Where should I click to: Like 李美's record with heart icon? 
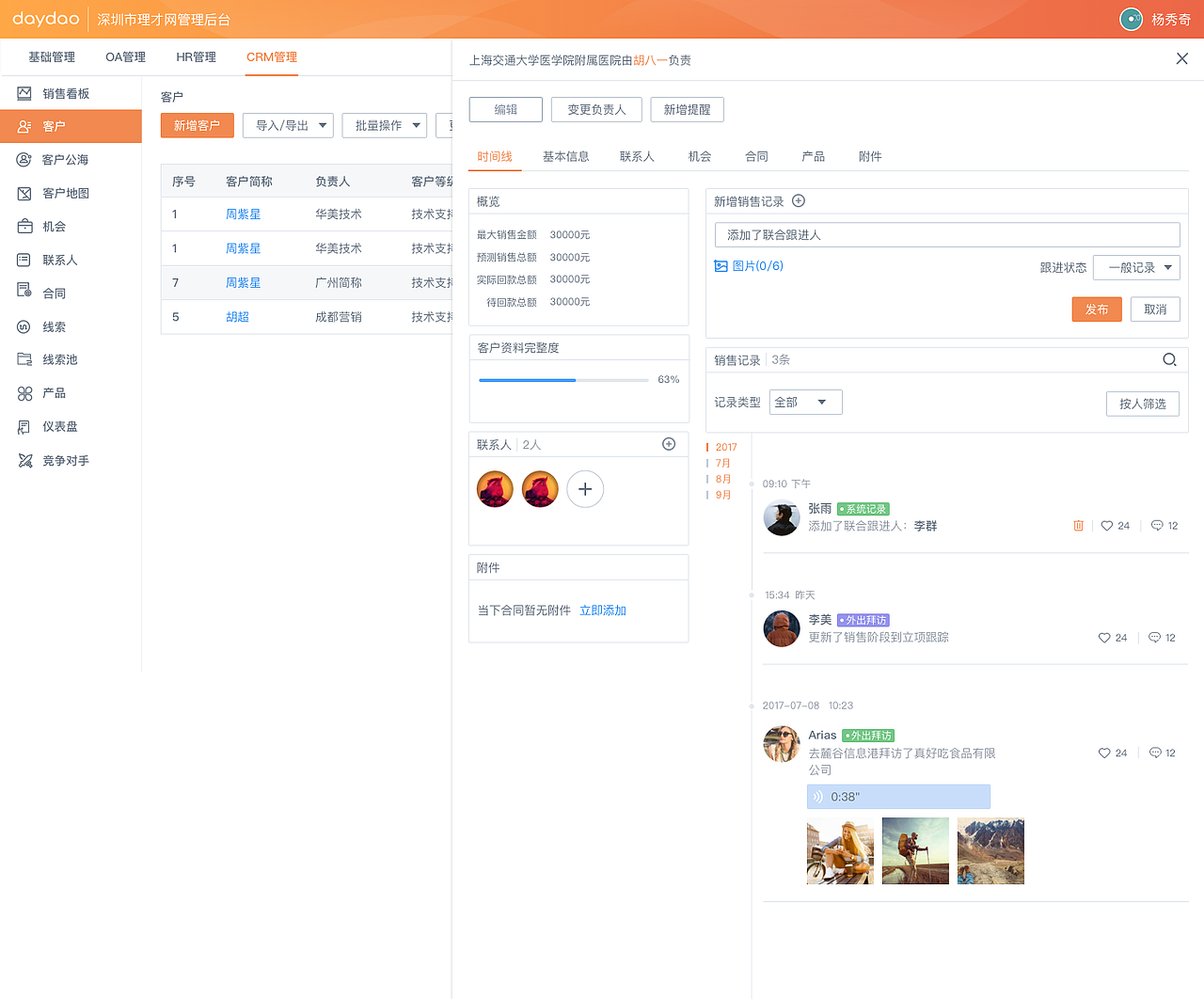tap(1103, 637)
